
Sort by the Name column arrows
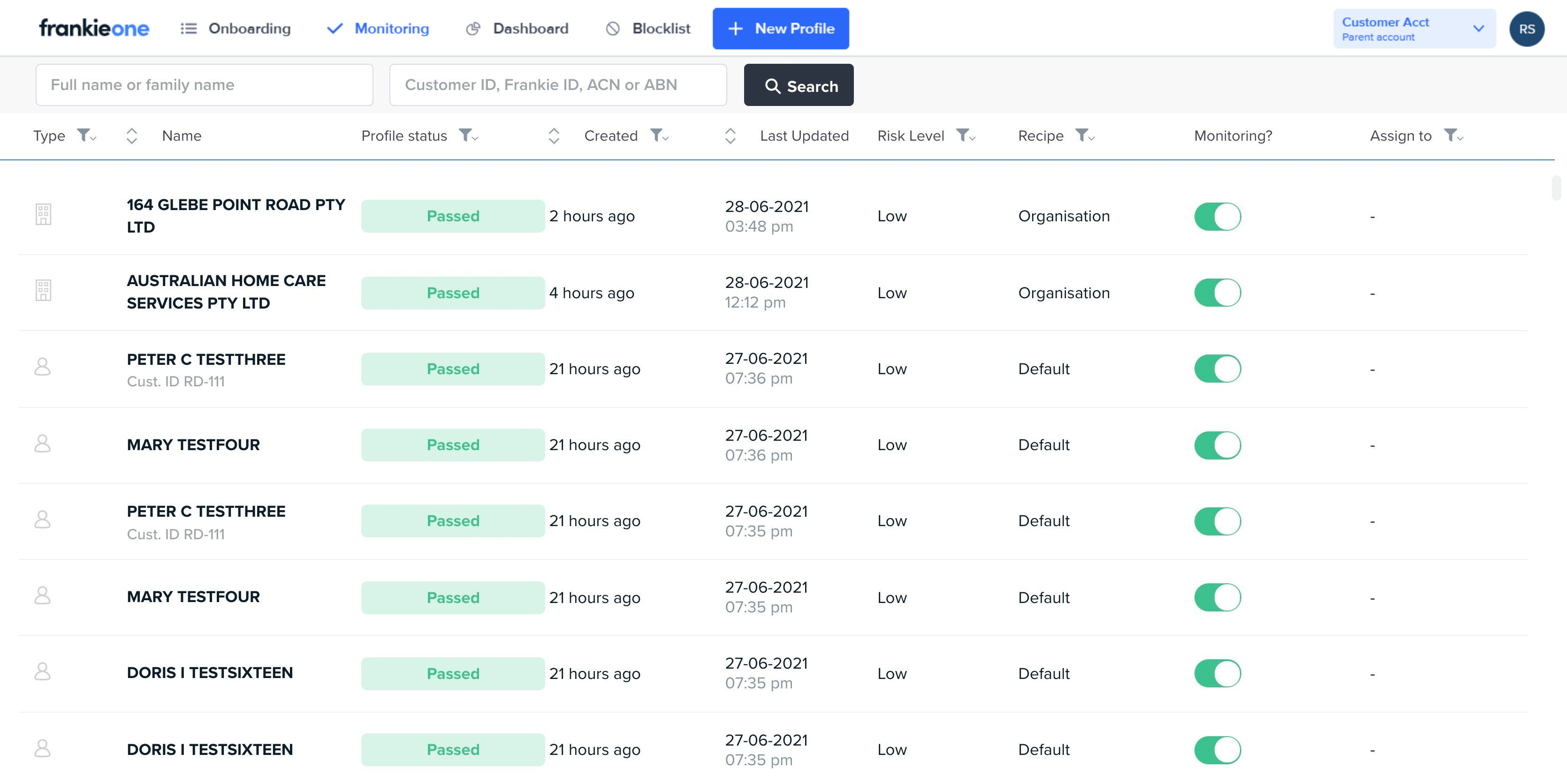(131, 136)
